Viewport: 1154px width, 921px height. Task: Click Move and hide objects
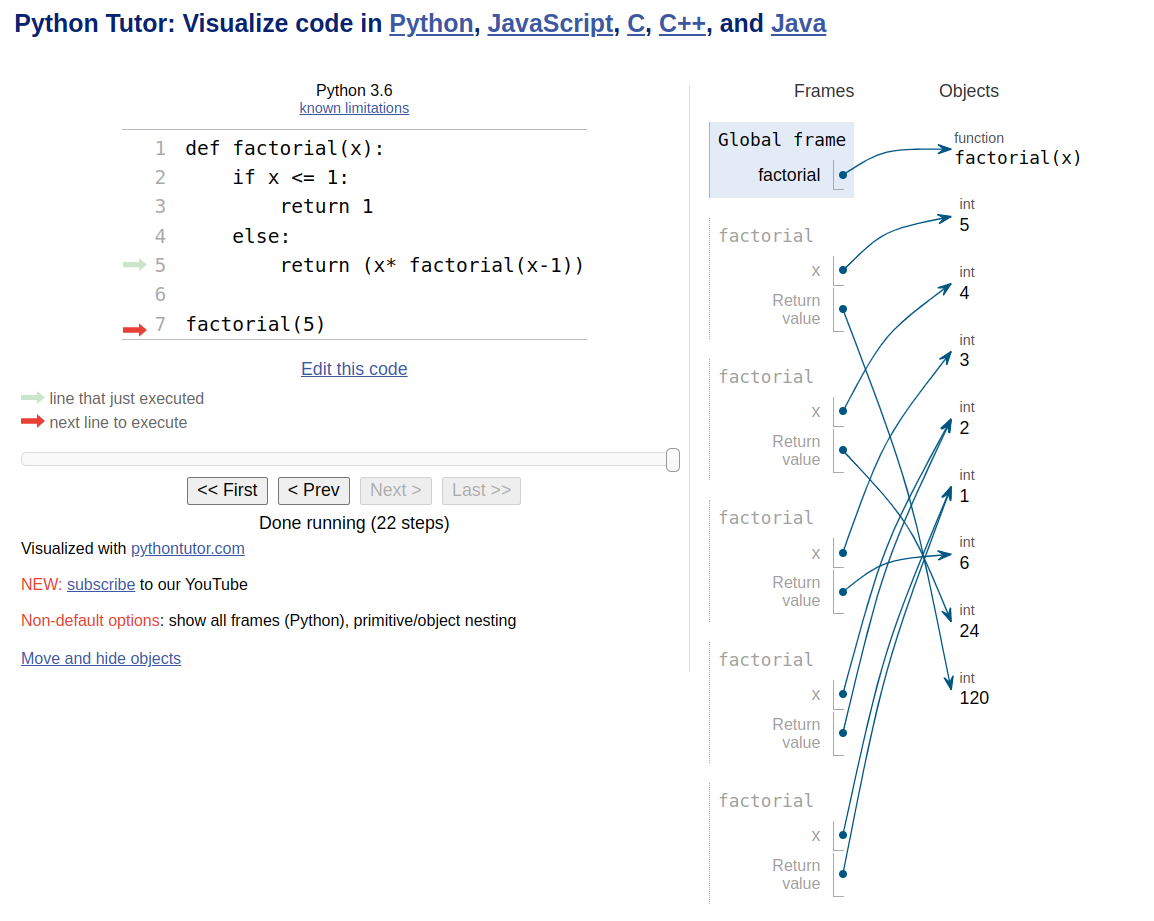click(x=101, y=658)
